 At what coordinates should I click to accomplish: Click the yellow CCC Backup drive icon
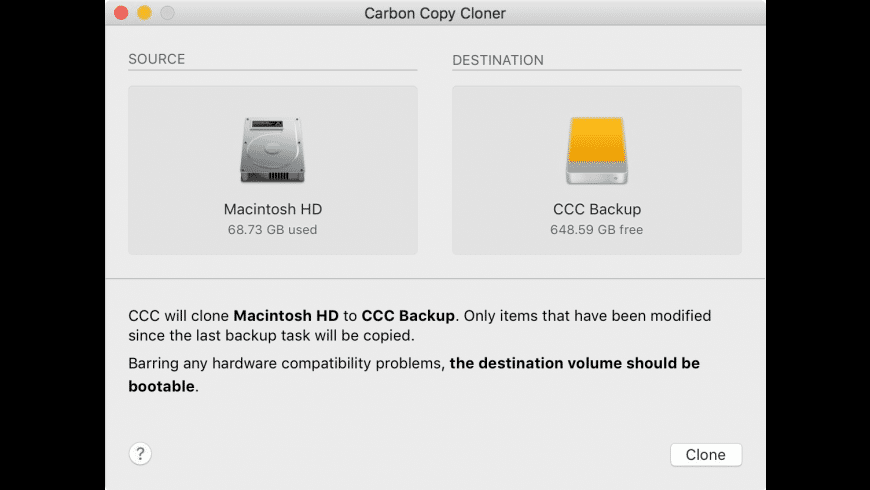596,150
